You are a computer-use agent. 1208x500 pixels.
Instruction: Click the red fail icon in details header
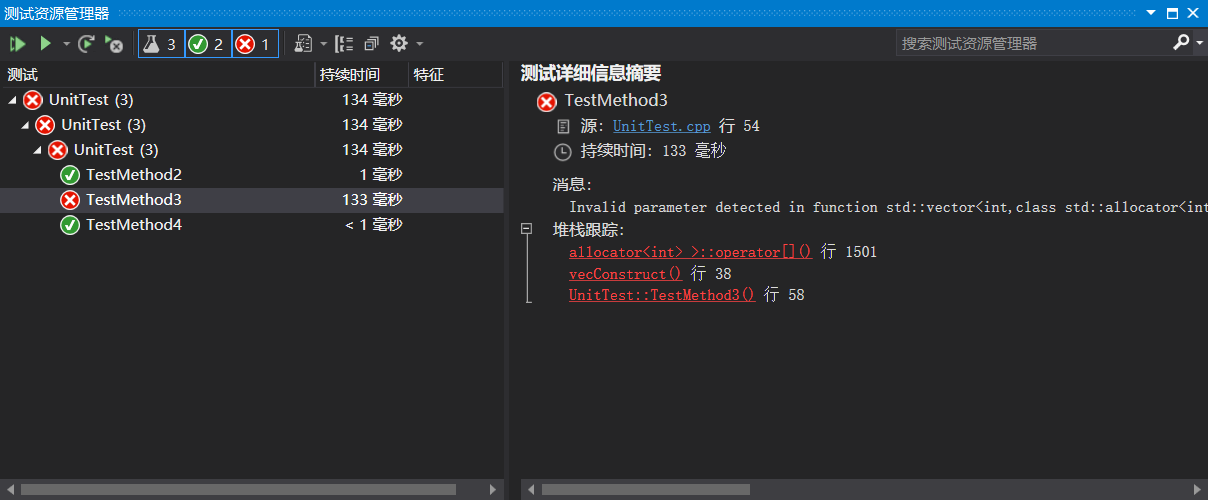click(547, 101)
